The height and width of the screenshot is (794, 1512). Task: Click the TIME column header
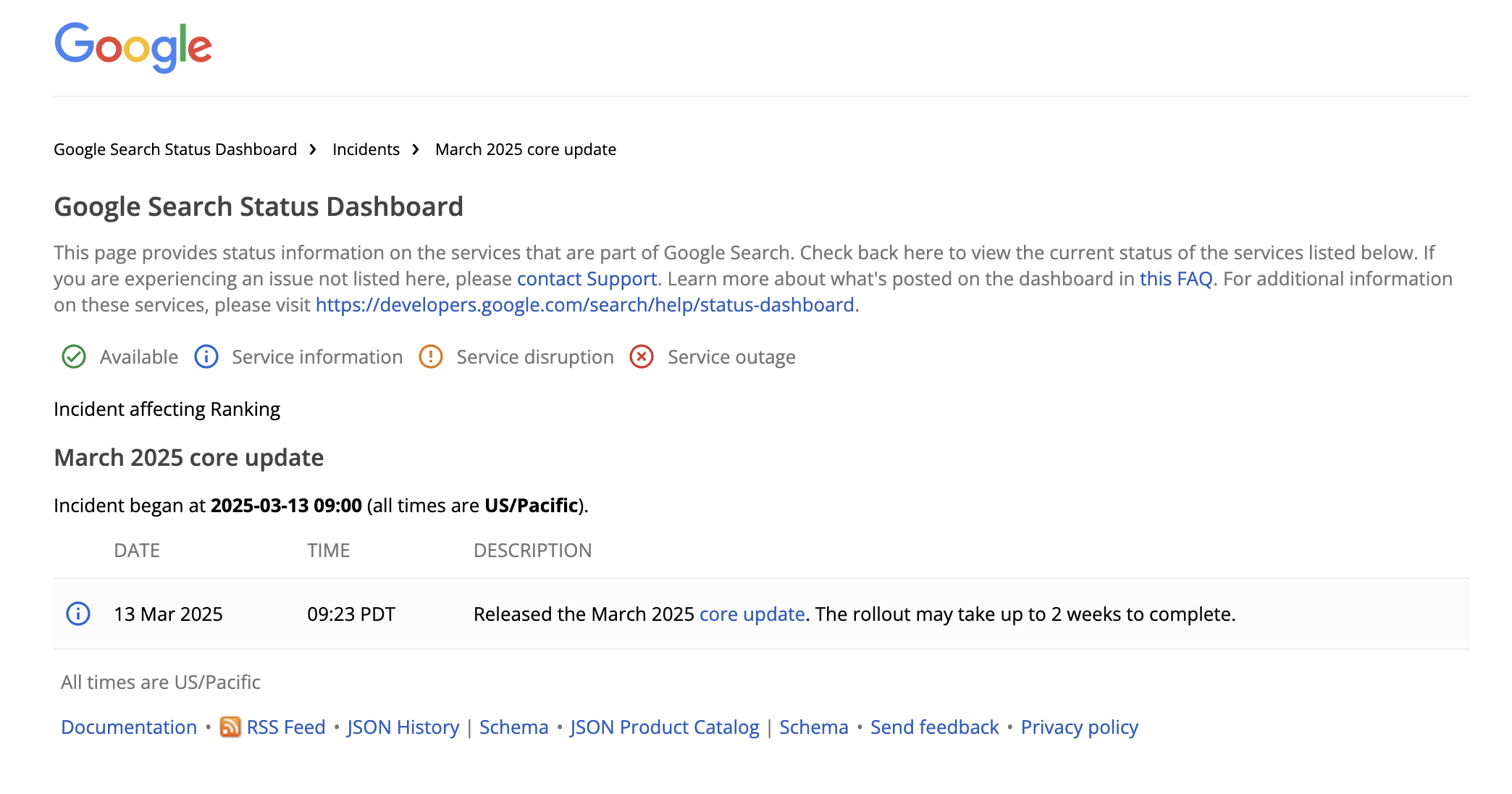329,551
